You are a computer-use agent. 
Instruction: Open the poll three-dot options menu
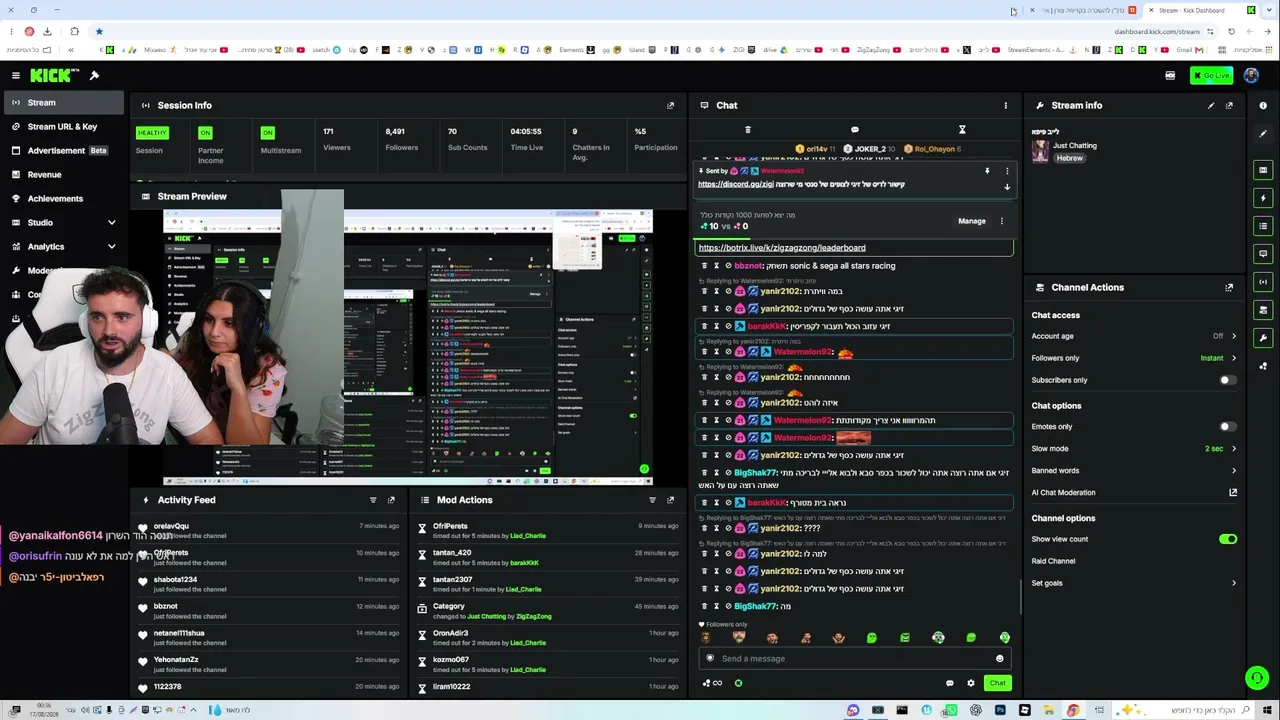(1001, 221)
